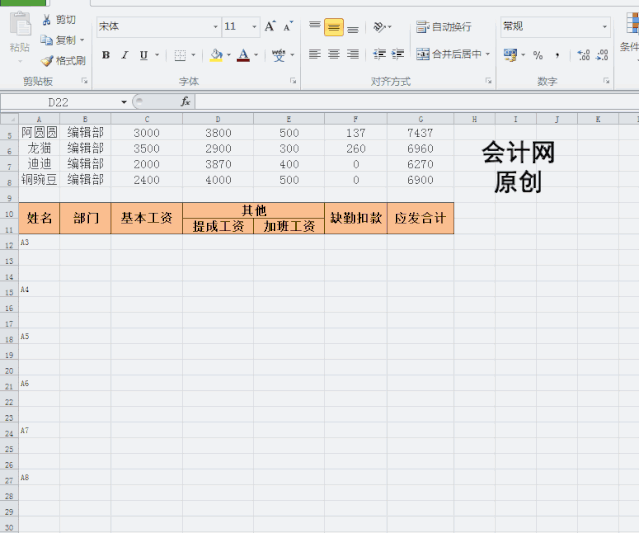Toggle right text alignment
639x533 pixels.
(353, 54)
